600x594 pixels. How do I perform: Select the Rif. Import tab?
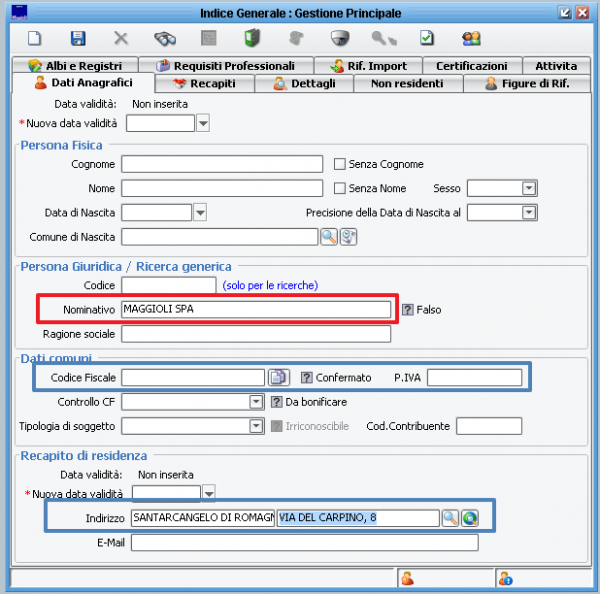(368, 65)
